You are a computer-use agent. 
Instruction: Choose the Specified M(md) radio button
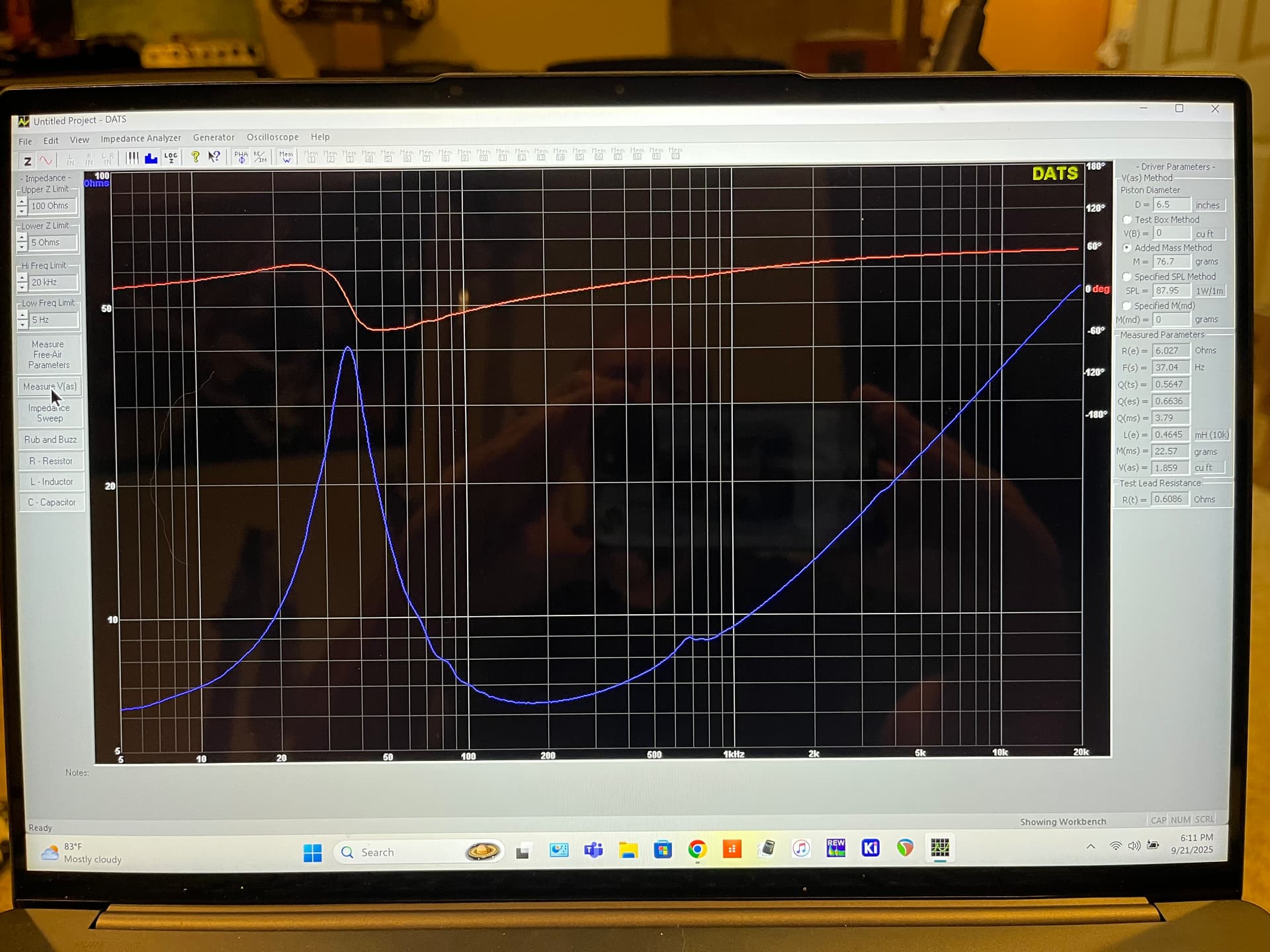[x=1127, y=305]
